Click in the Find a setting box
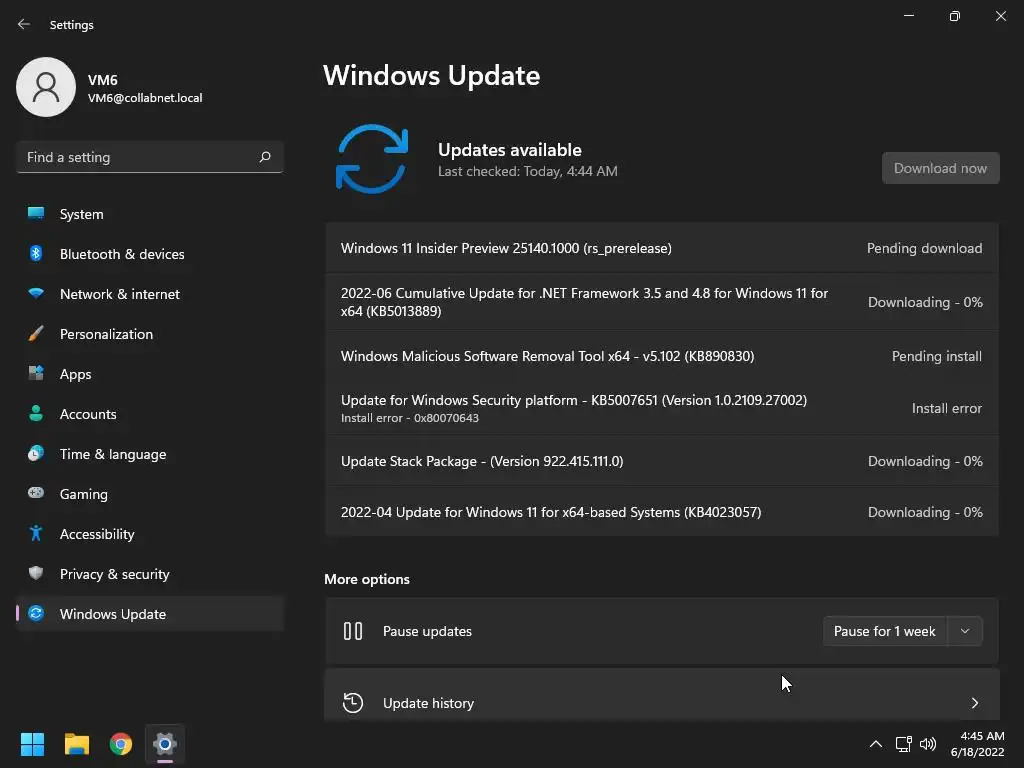The image size is (1024, 768). coord(150,157)
